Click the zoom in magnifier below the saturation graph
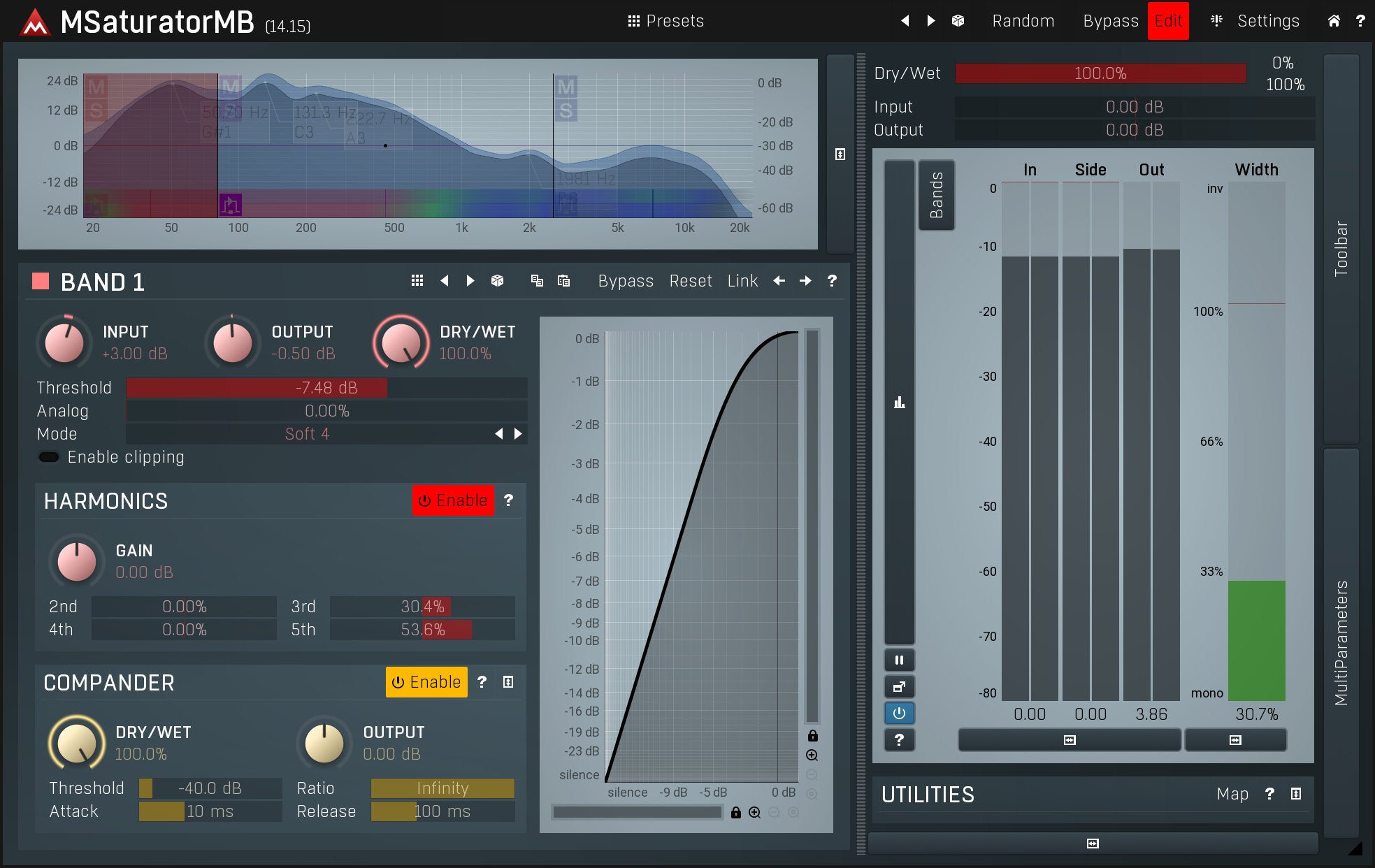This screenshot has height=868, width=1375. 754,812
